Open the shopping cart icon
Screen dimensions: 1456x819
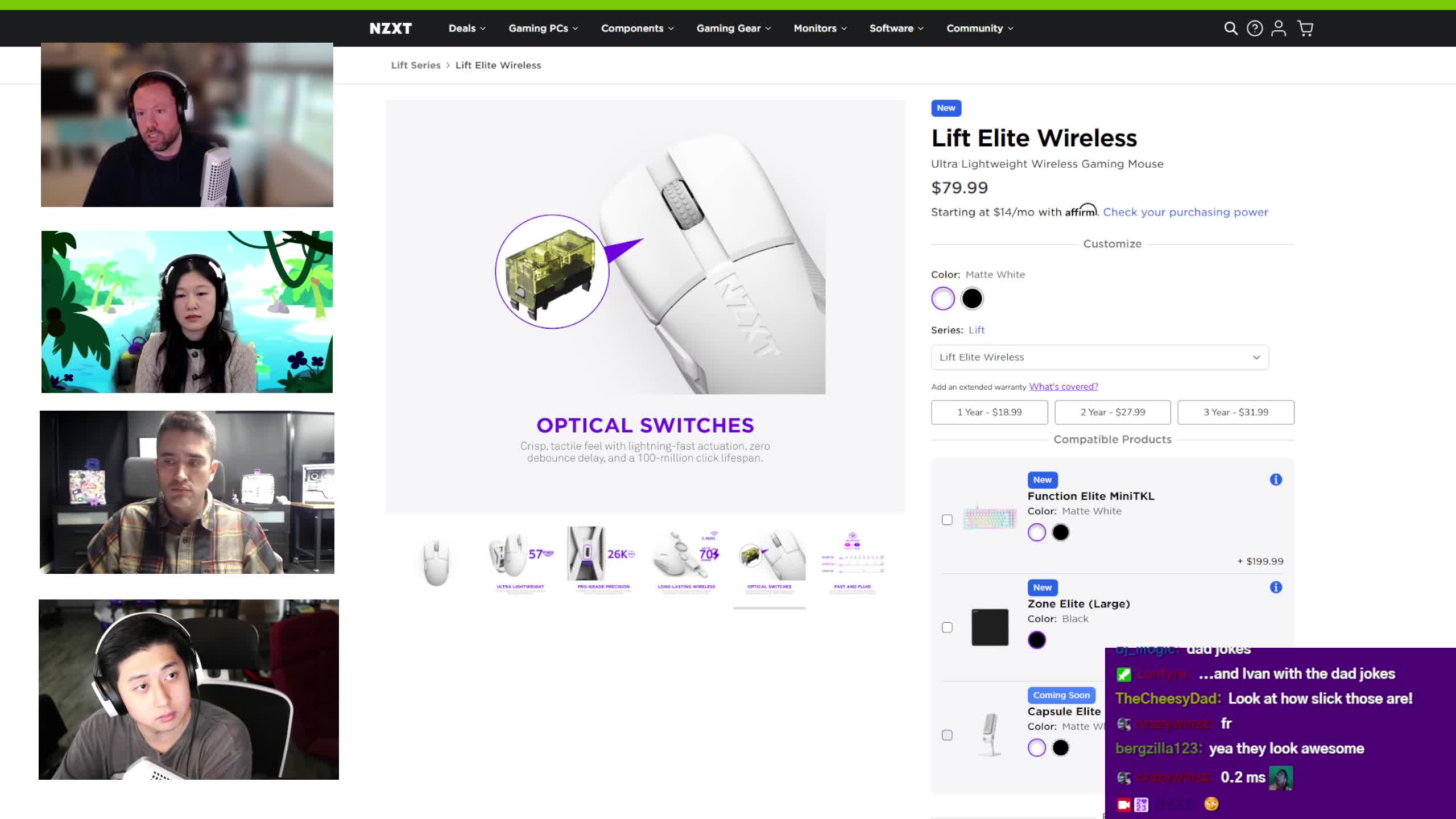click(x=1305, y=28)
